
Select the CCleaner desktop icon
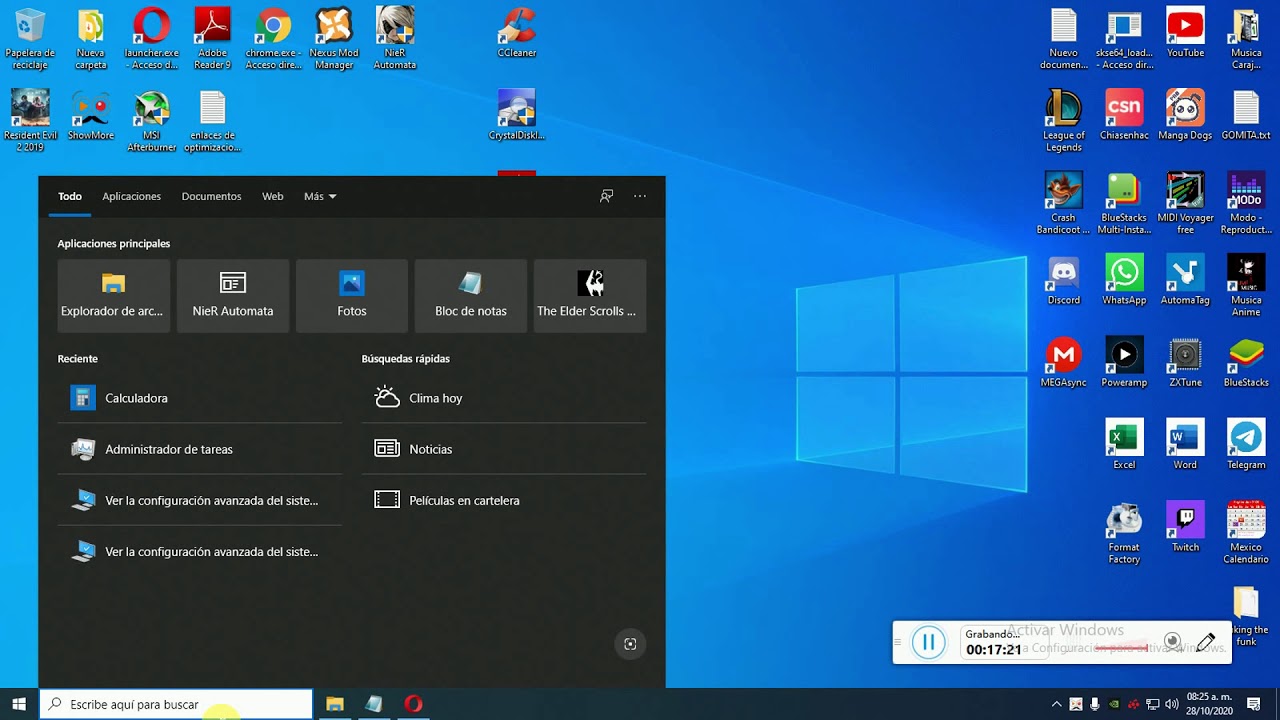517,33
